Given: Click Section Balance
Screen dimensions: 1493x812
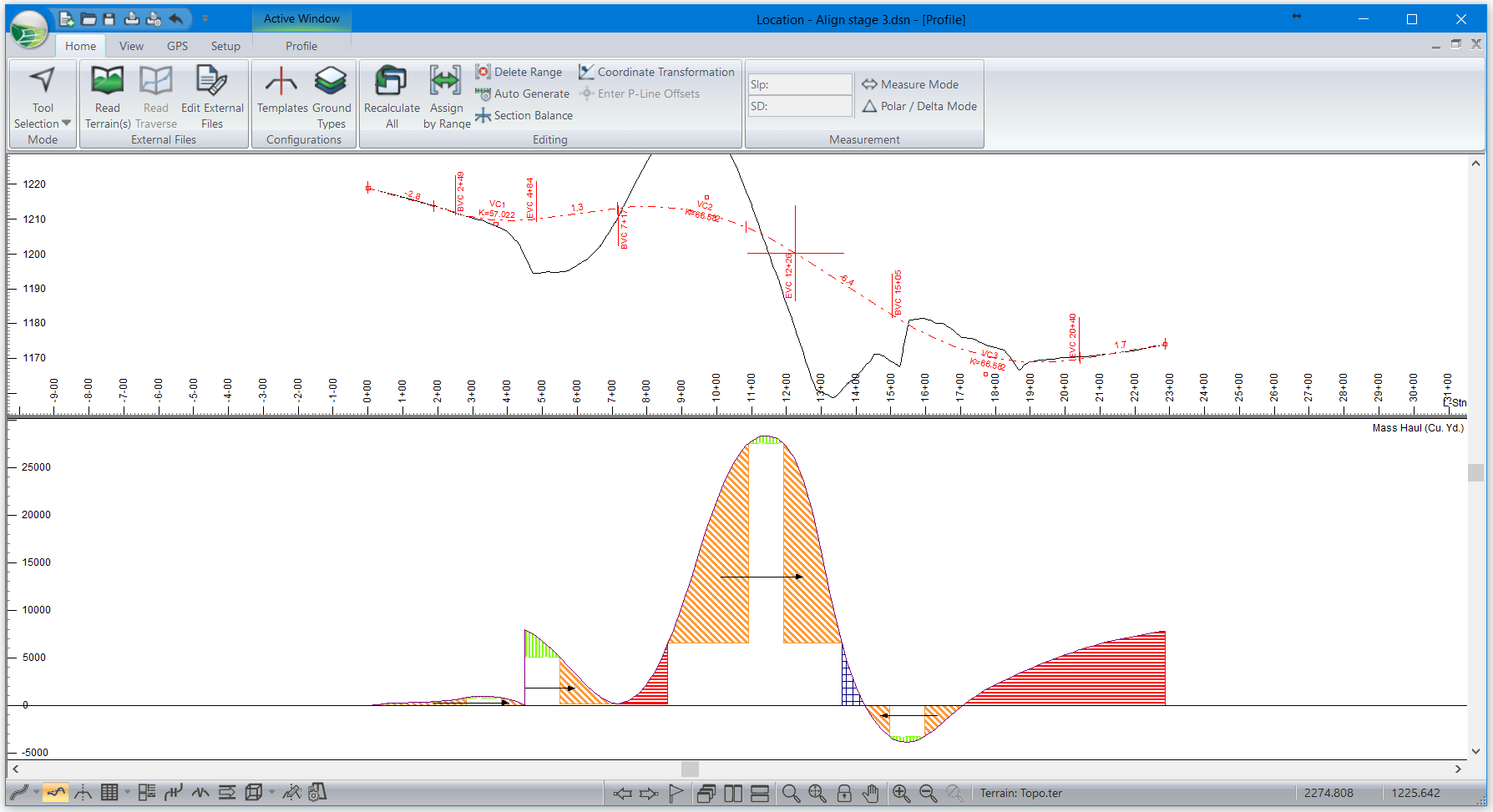Looking at the screenshot, I should pos(524,115).
